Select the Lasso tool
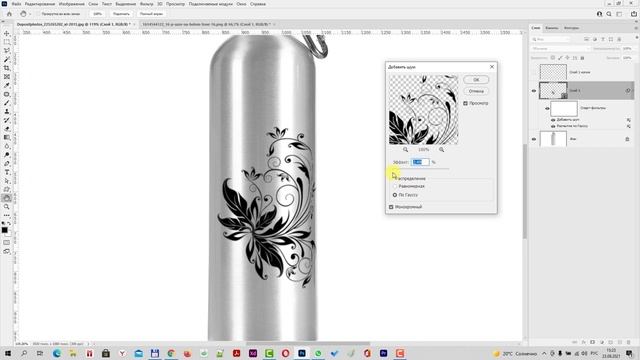This screenshot has height=360, width=640. [x=7, y=51]
